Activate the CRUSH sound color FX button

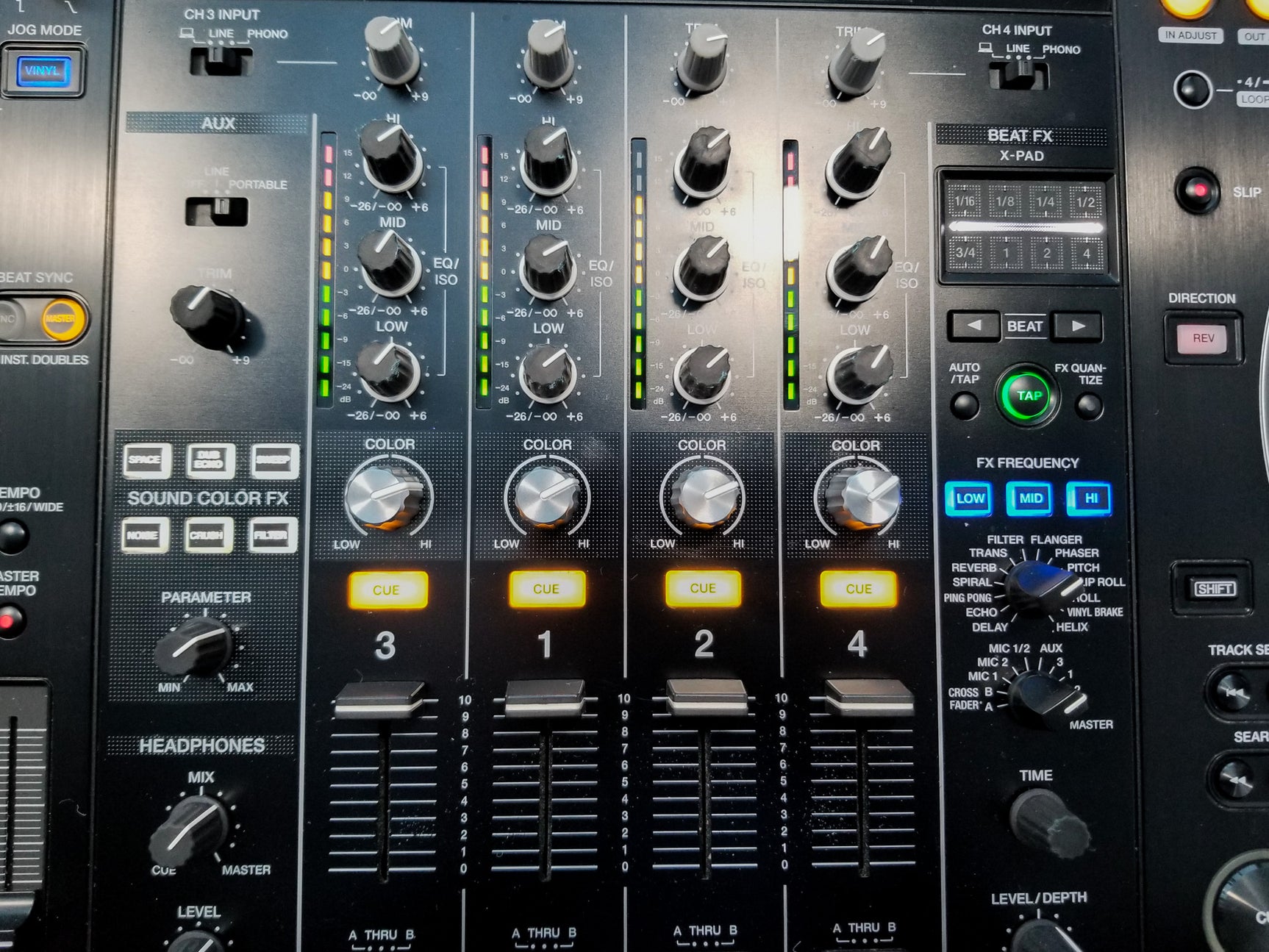pyautogui.click(x=208, y=535)
